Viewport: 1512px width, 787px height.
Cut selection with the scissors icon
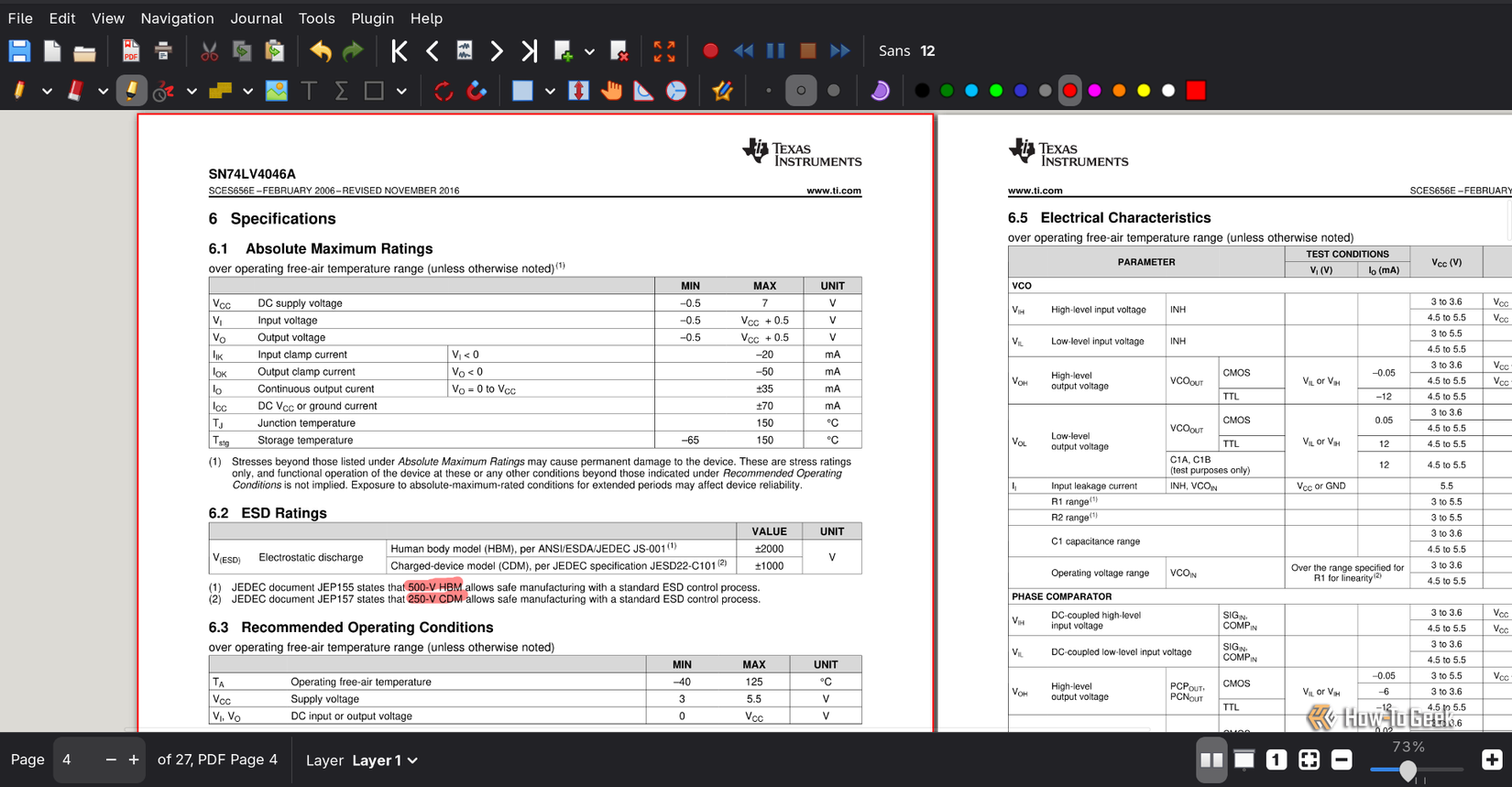click(x=209, y=51)
